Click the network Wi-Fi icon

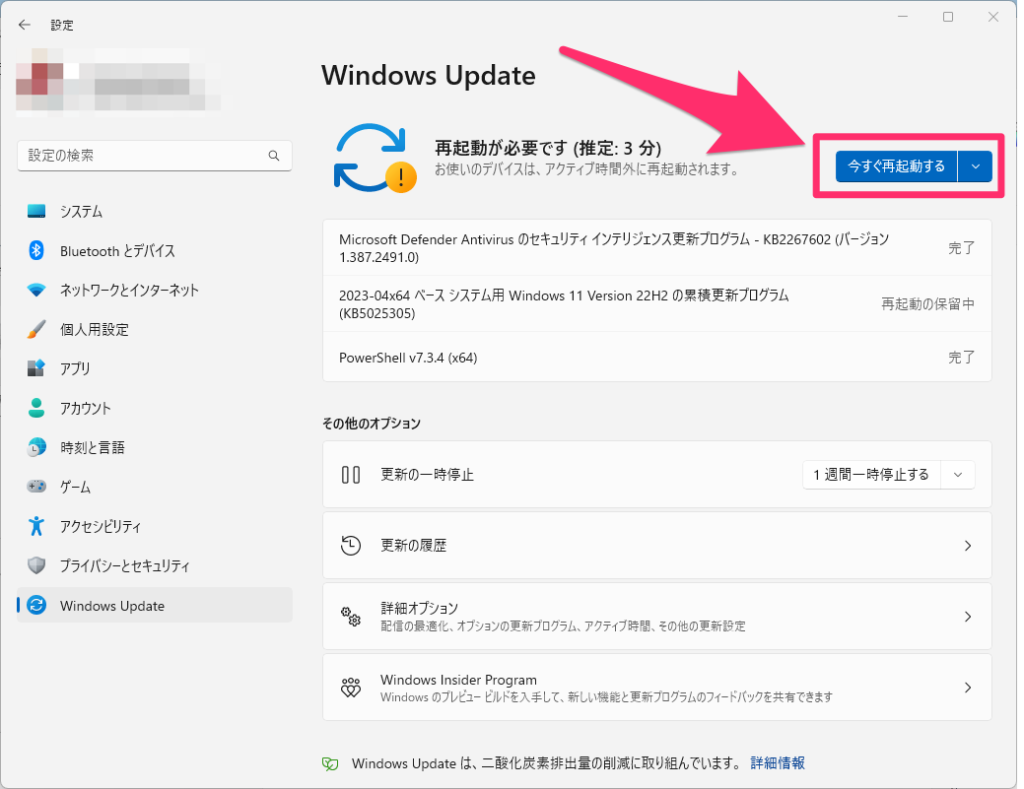click(37, 289)
